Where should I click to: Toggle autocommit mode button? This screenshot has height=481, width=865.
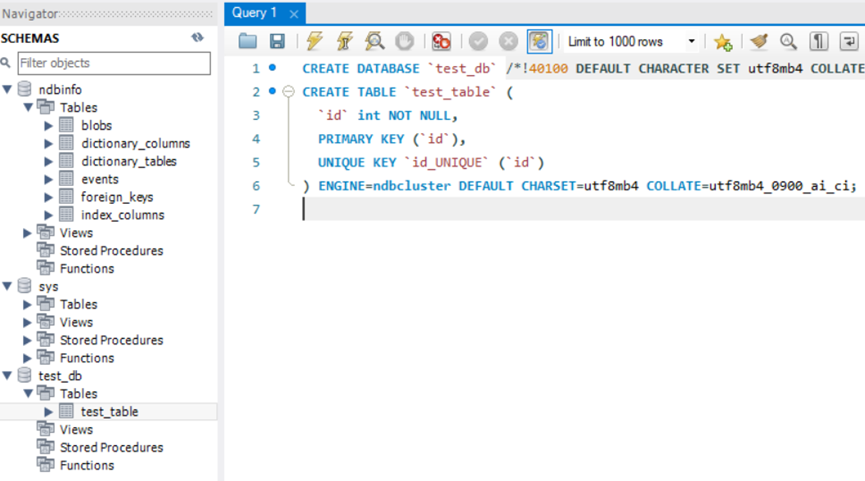coord(539,41)
